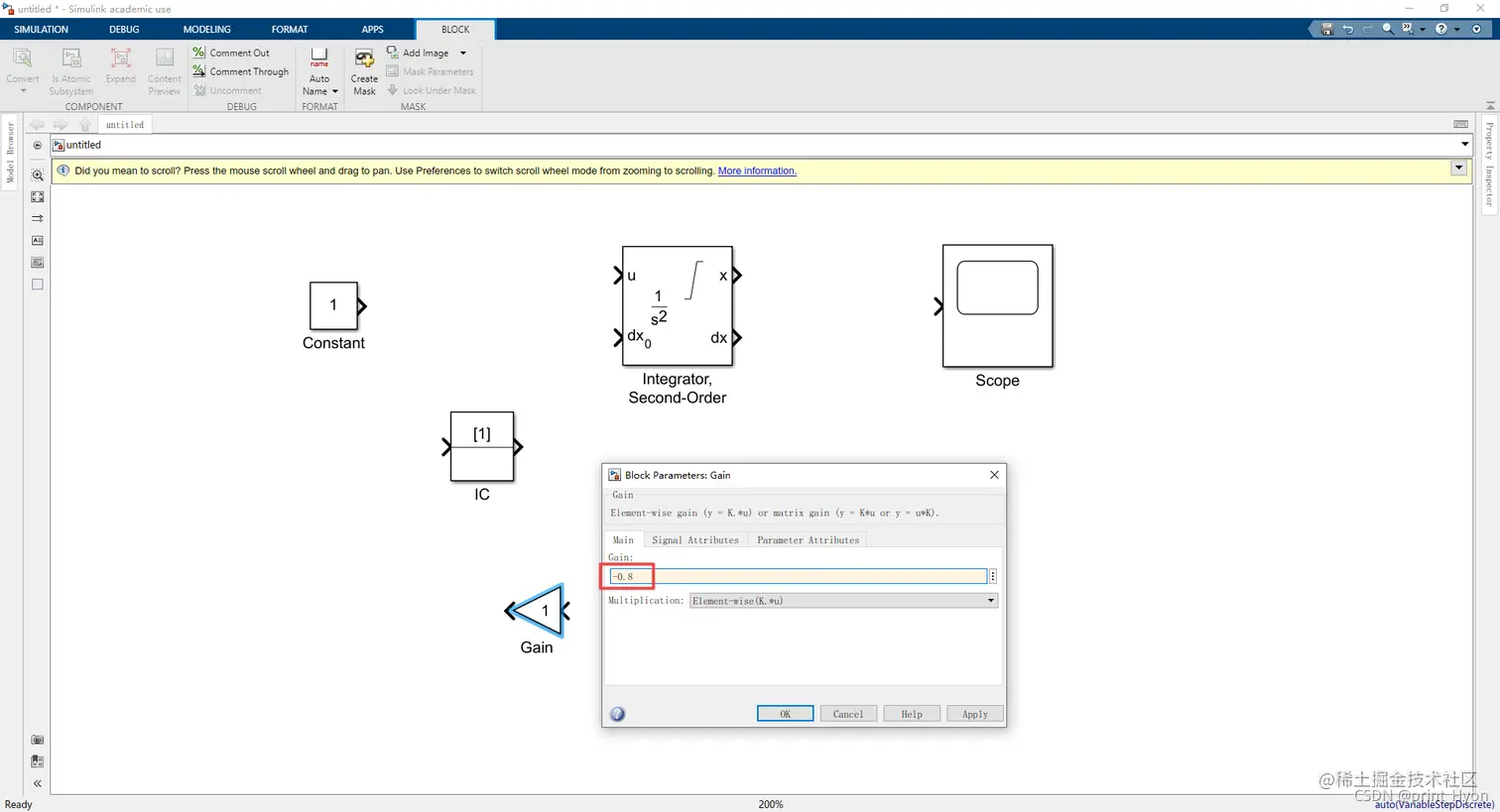Click the blue help icon in Gain dialog
The image size is (1500, 812).
tap(617, 714)
